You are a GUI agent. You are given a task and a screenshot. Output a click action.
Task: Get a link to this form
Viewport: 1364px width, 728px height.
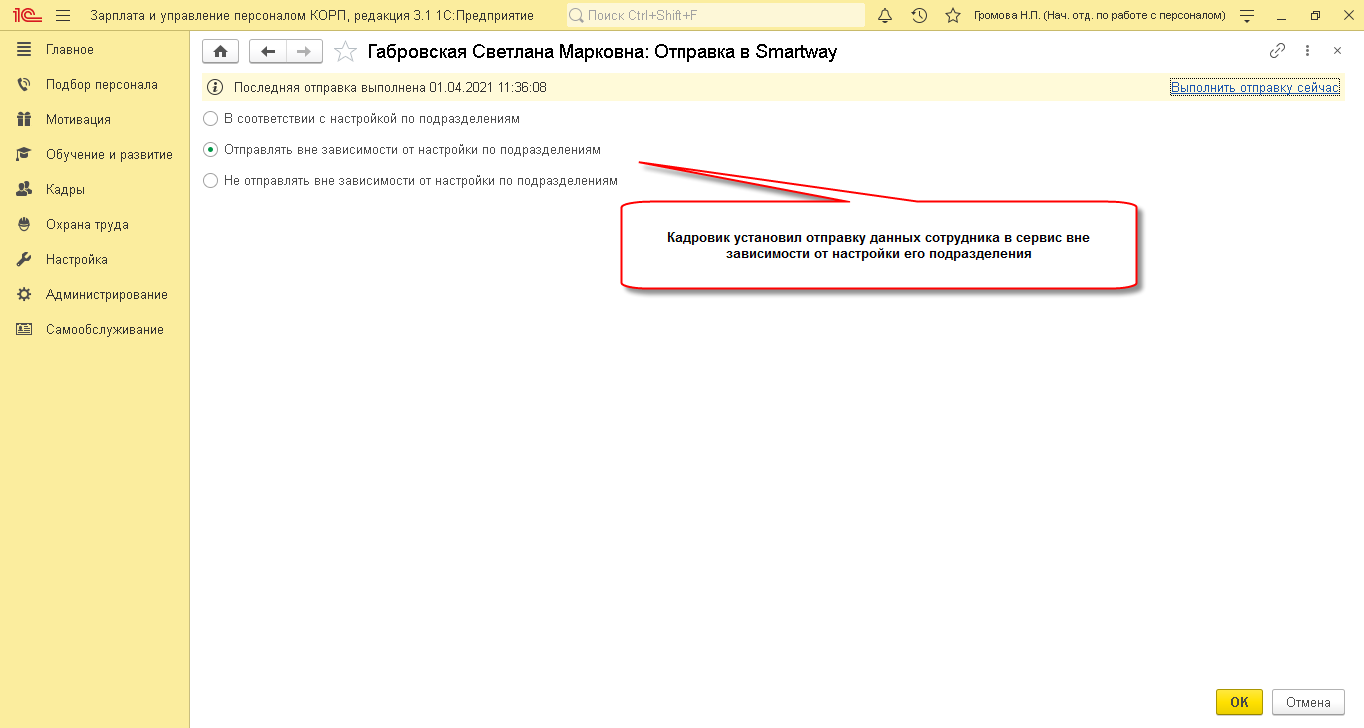1277,51
